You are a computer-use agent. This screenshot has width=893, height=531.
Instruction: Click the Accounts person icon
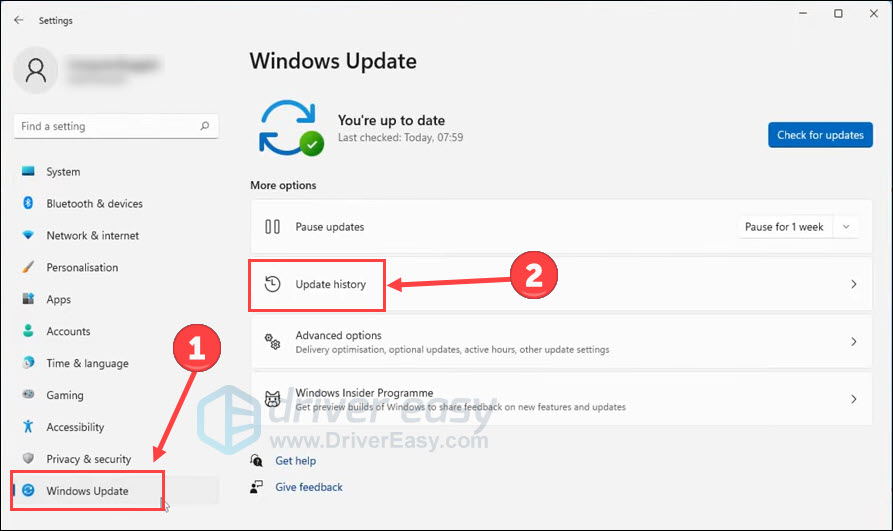click(x=28, y=330)
